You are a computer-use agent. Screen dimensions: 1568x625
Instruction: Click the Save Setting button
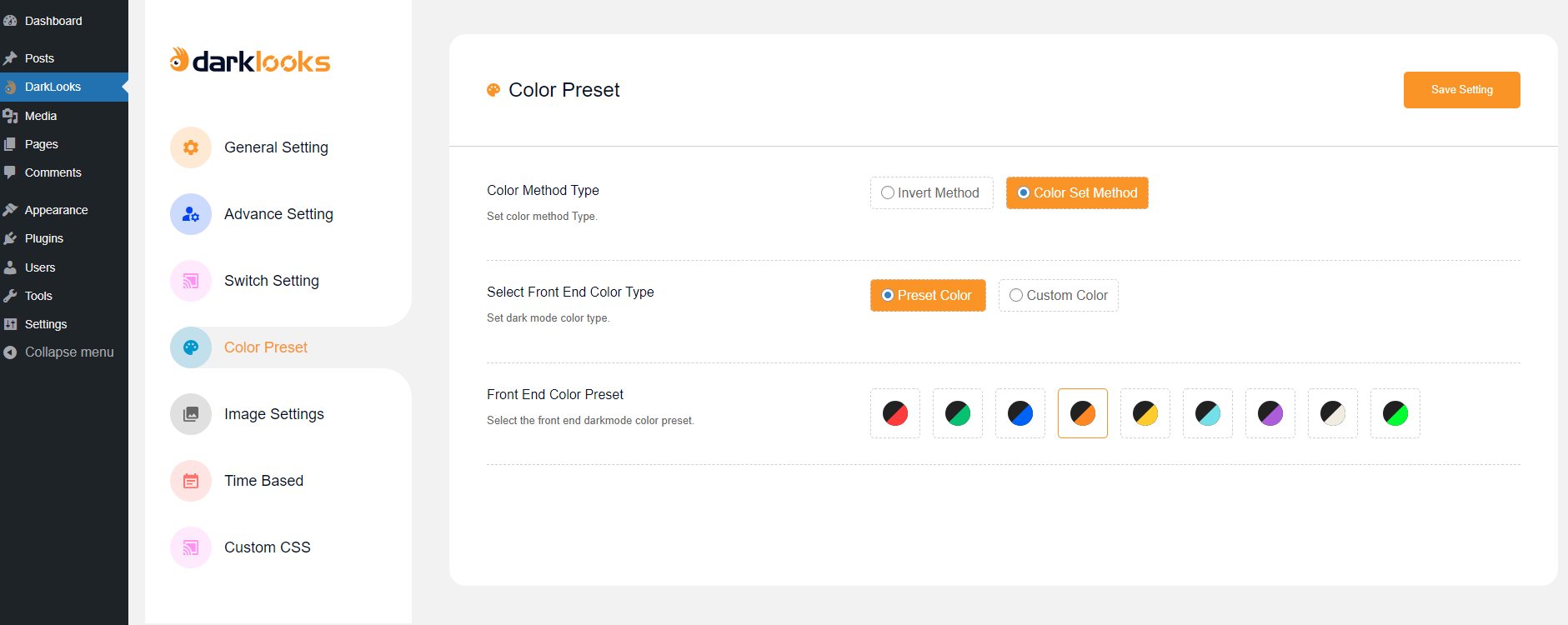(1461, 90)
